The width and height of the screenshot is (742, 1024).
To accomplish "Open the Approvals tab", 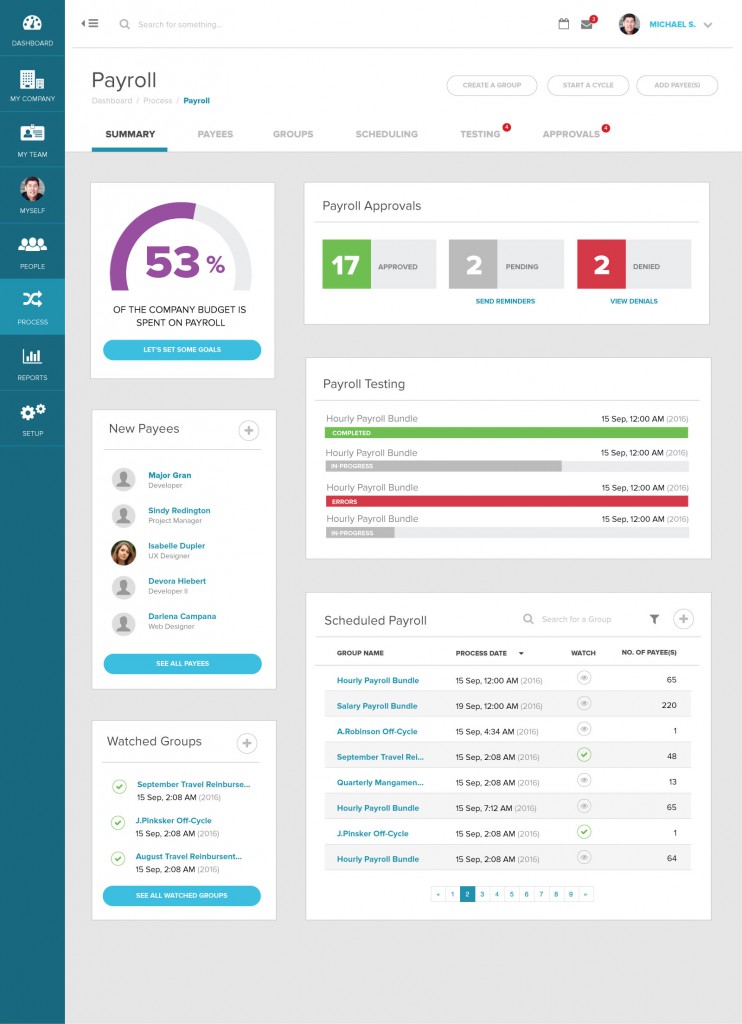I will [x=571, y=134].
